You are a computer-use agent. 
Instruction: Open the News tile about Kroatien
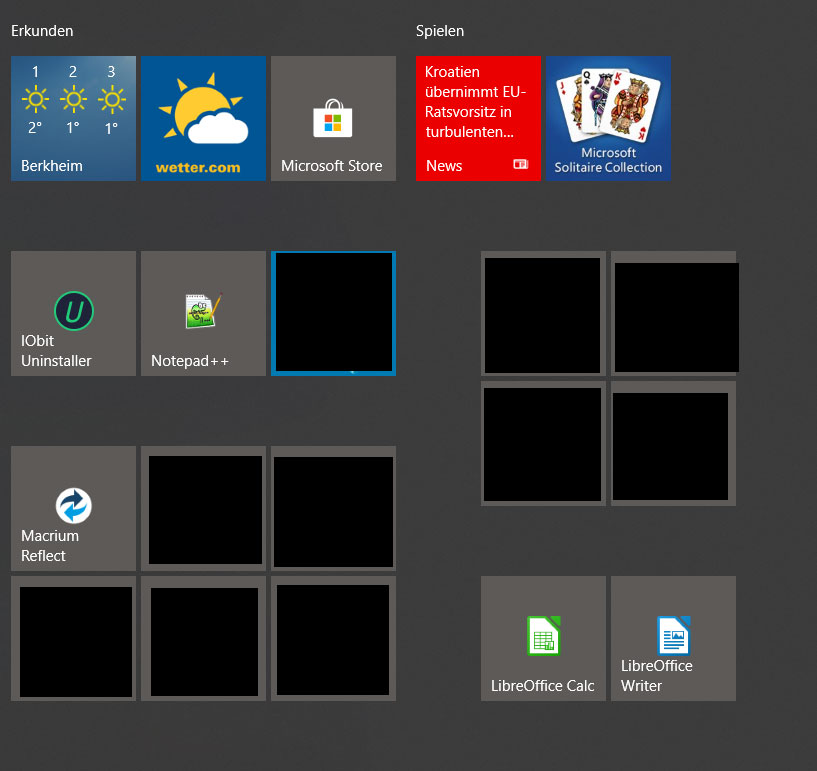478,118
